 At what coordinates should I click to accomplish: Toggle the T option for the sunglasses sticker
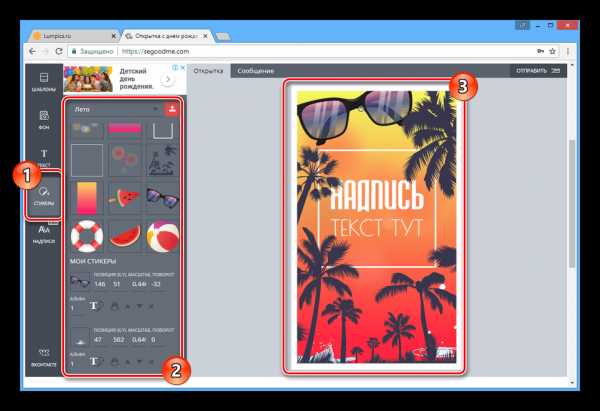(94, 306)
